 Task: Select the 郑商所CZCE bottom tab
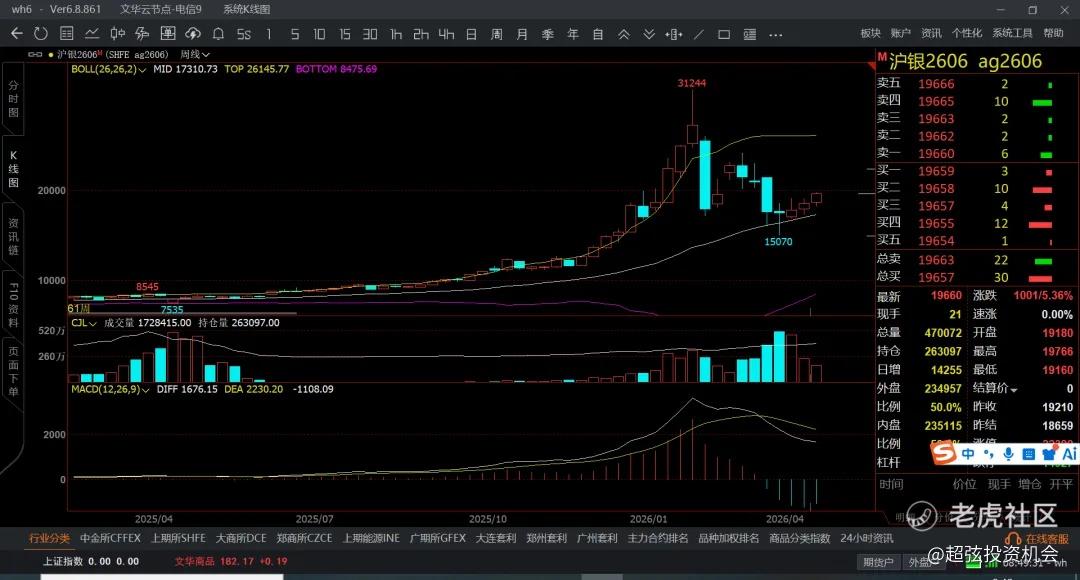(304, 538)
